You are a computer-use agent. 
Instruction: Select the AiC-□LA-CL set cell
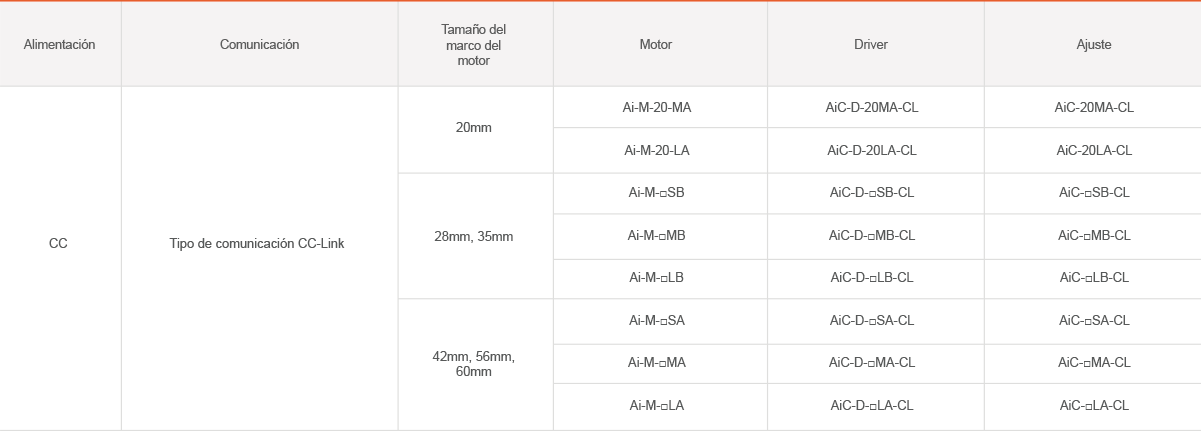[x=1093, y=406]
